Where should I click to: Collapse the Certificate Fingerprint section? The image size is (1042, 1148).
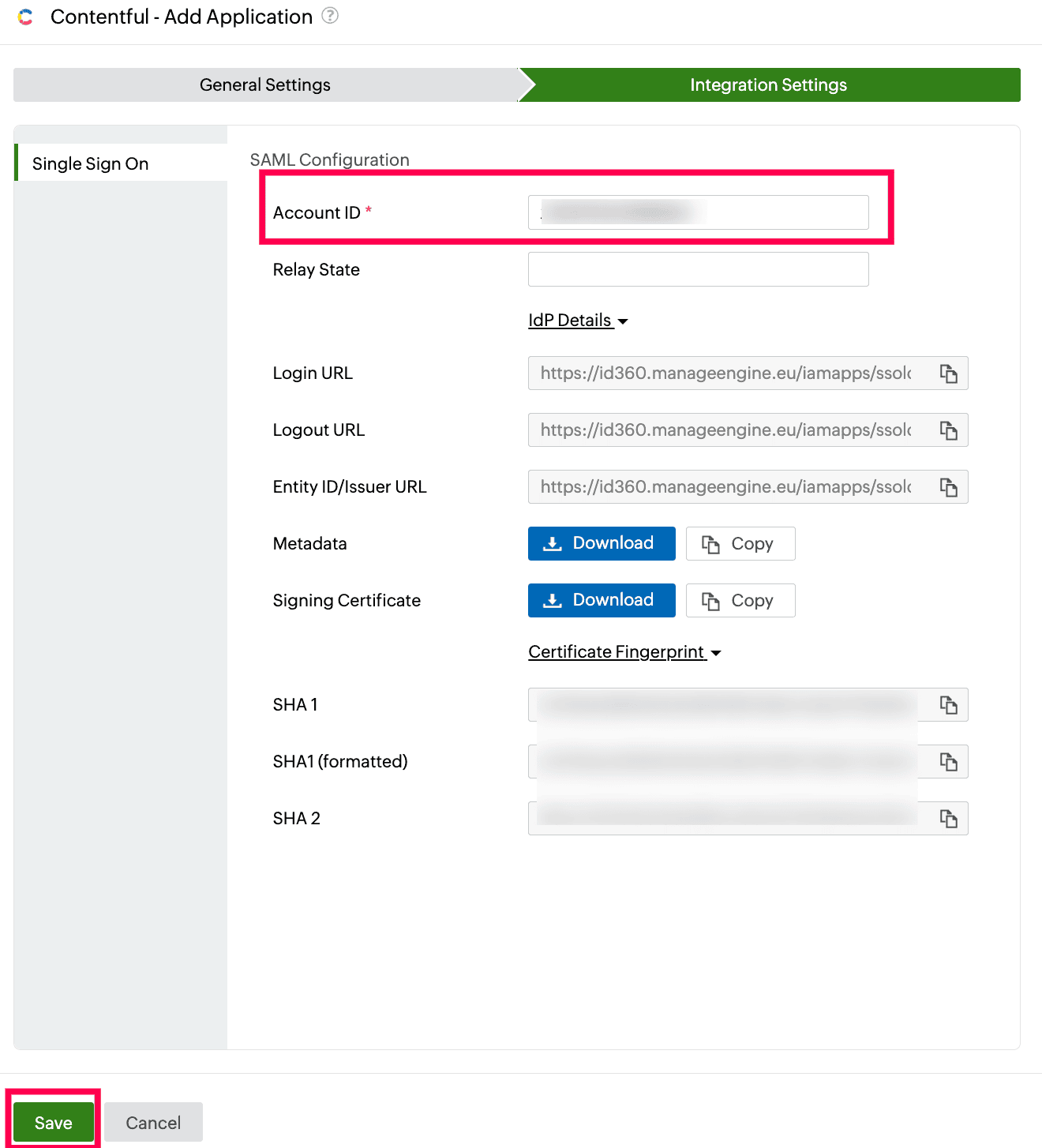624,652
